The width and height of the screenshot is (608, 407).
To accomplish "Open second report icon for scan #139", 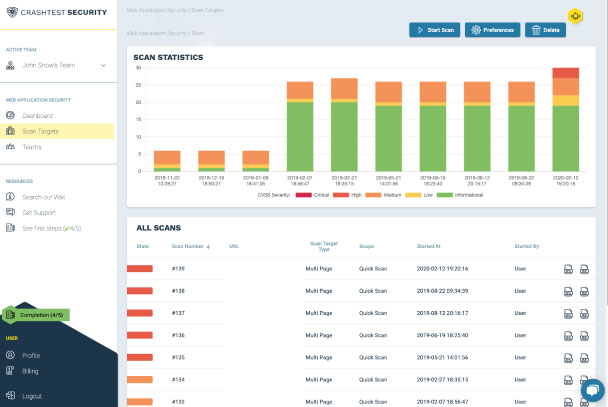I will point(584,269).
